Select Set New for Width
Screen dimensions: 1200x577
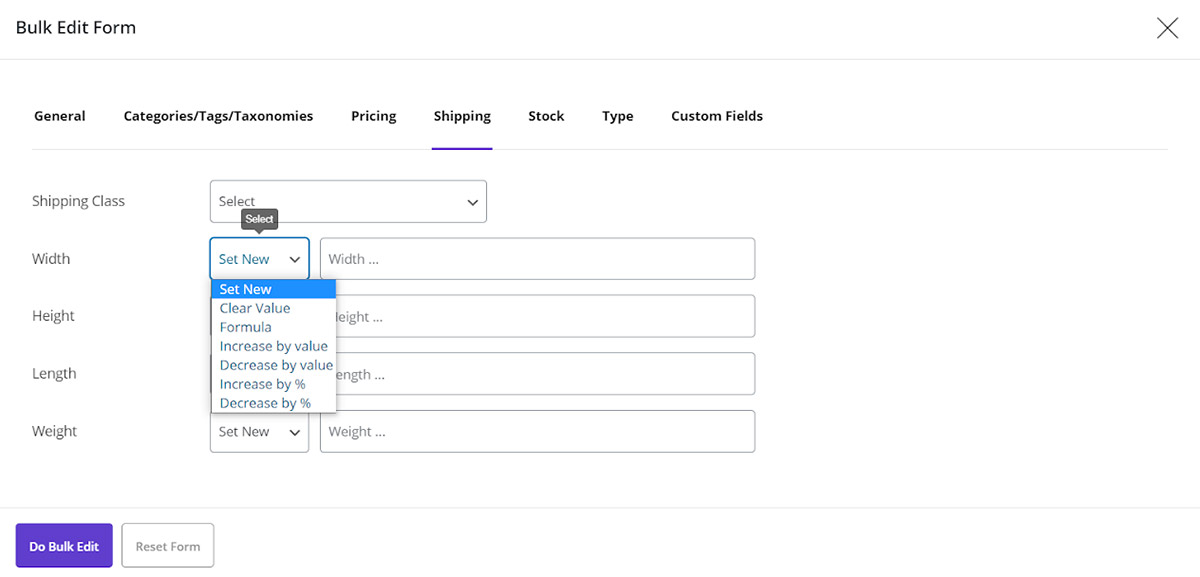pyautogui.click(x=245, y=289)
